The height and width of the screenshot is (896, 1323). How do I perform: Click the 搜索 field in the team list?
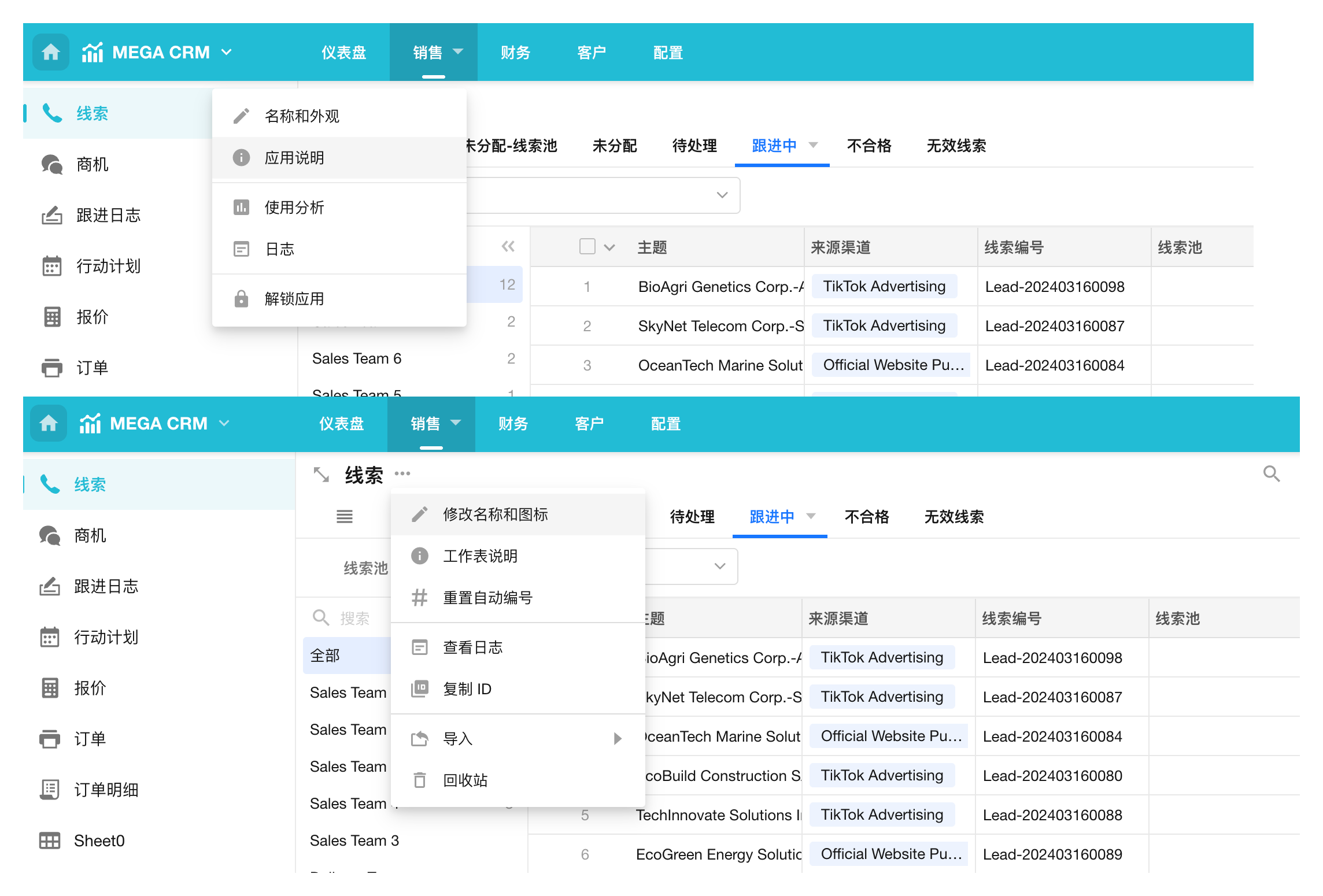354,618
